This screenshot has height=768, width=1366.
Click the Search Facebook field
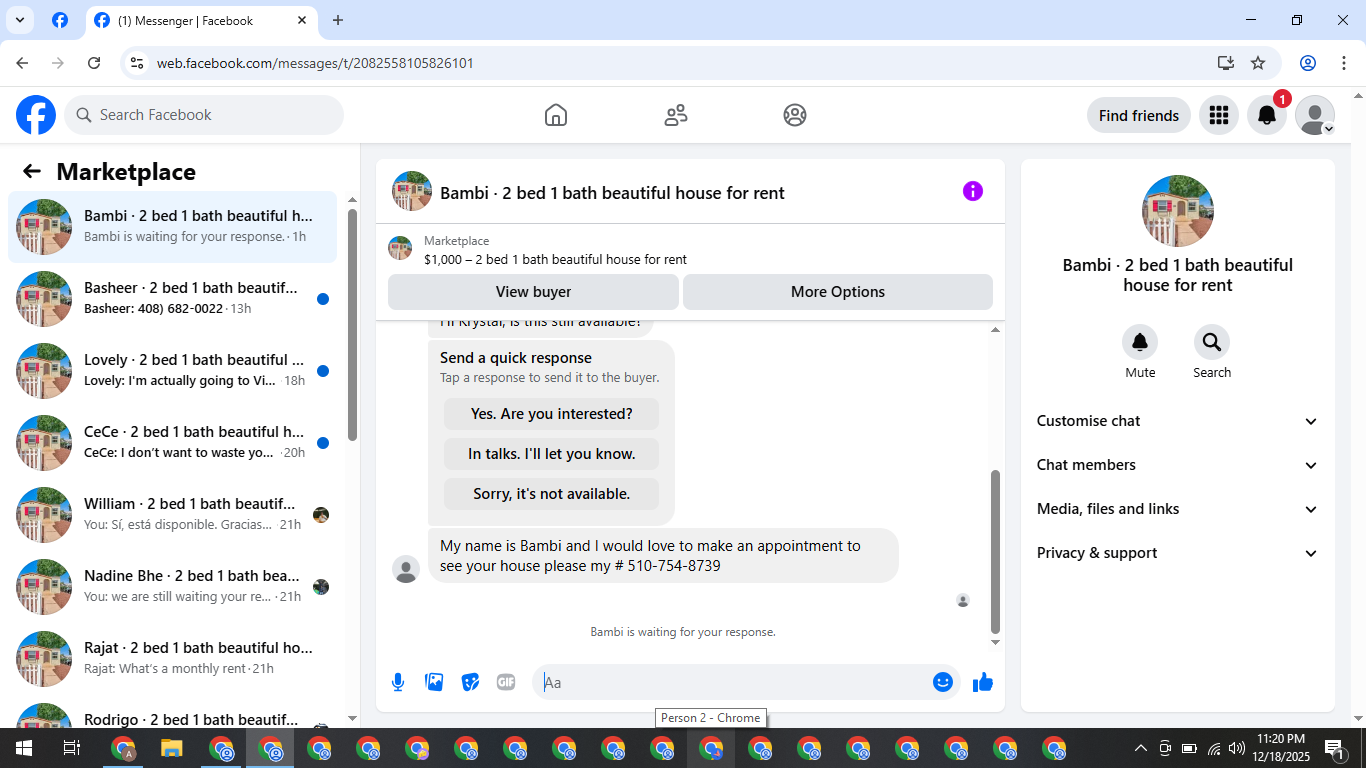click(204, 115)
